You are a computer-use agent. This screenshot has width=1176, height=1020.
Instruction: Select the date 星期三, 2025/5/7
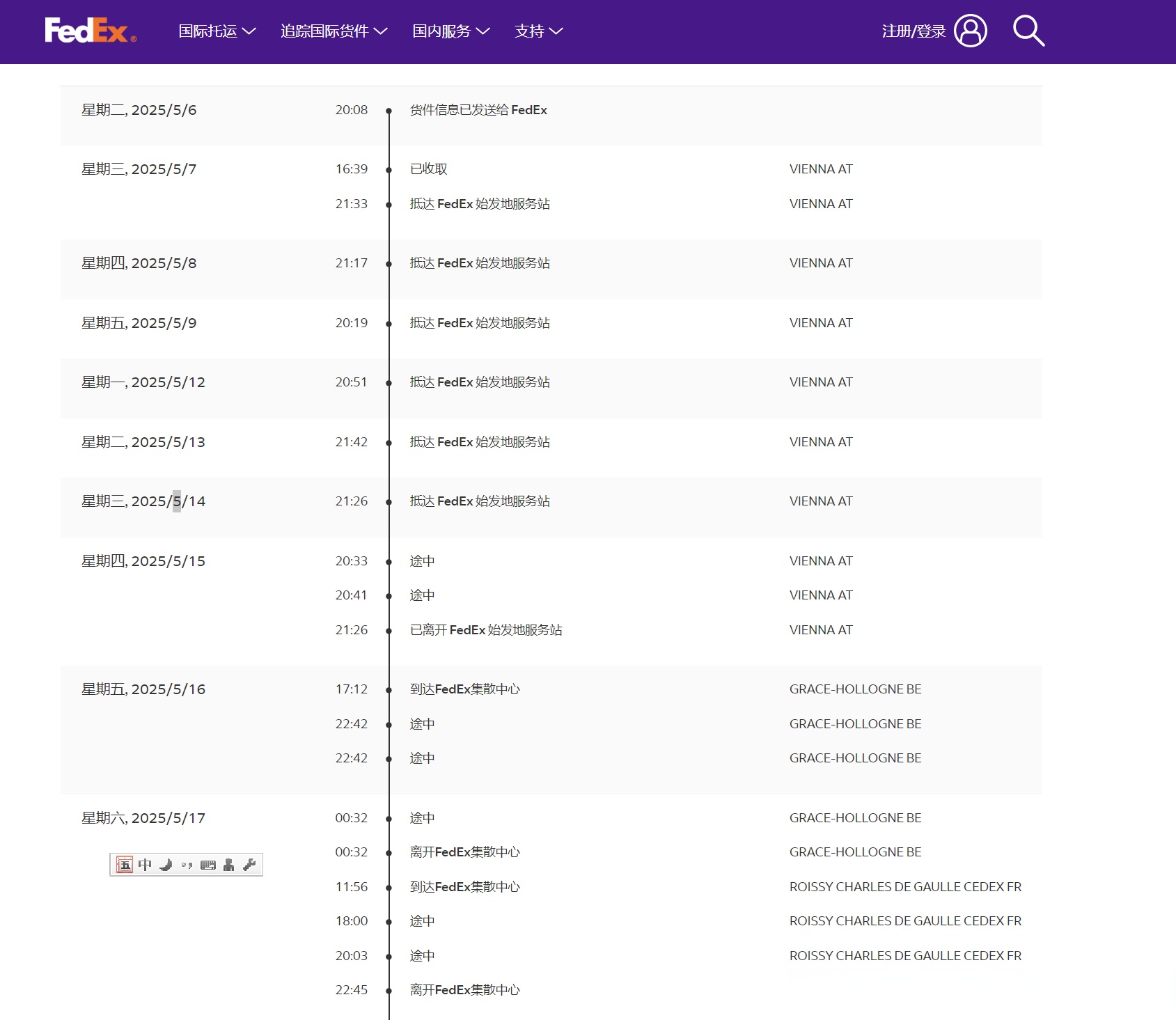click(x=139, y=169)
